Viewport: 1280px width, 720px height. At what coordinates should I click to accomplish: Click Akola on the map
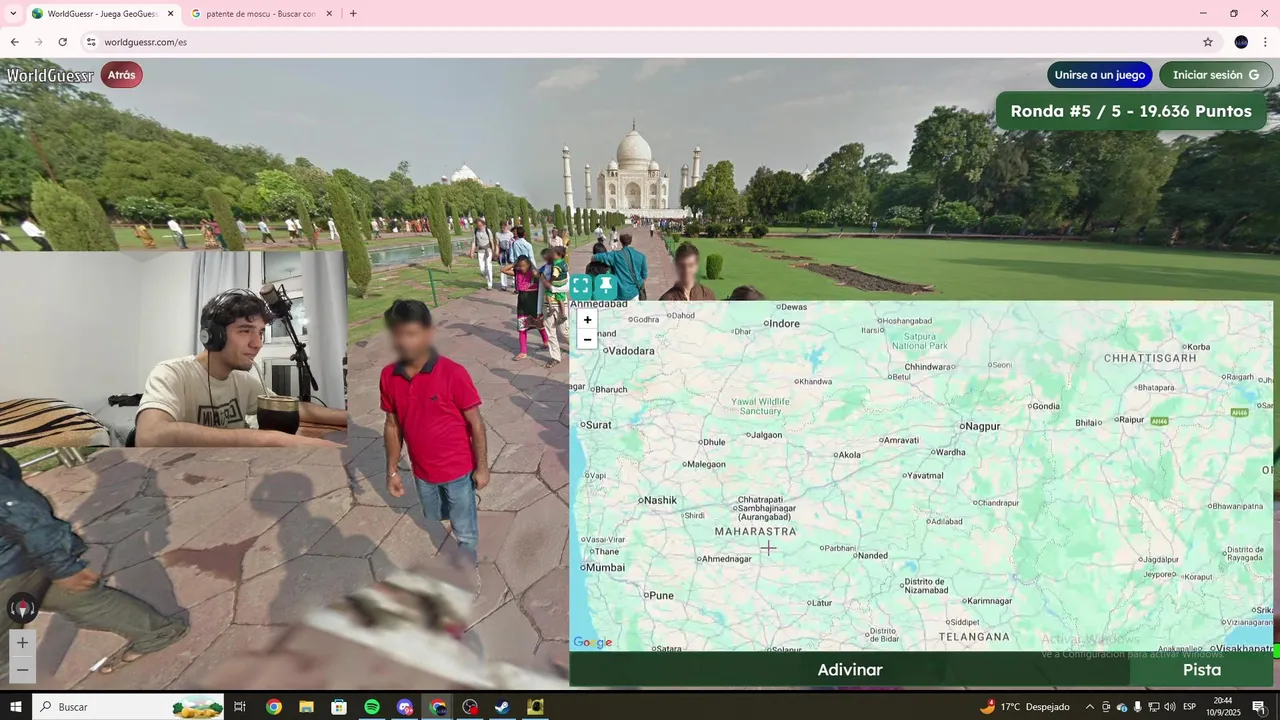tap(849, 455)
